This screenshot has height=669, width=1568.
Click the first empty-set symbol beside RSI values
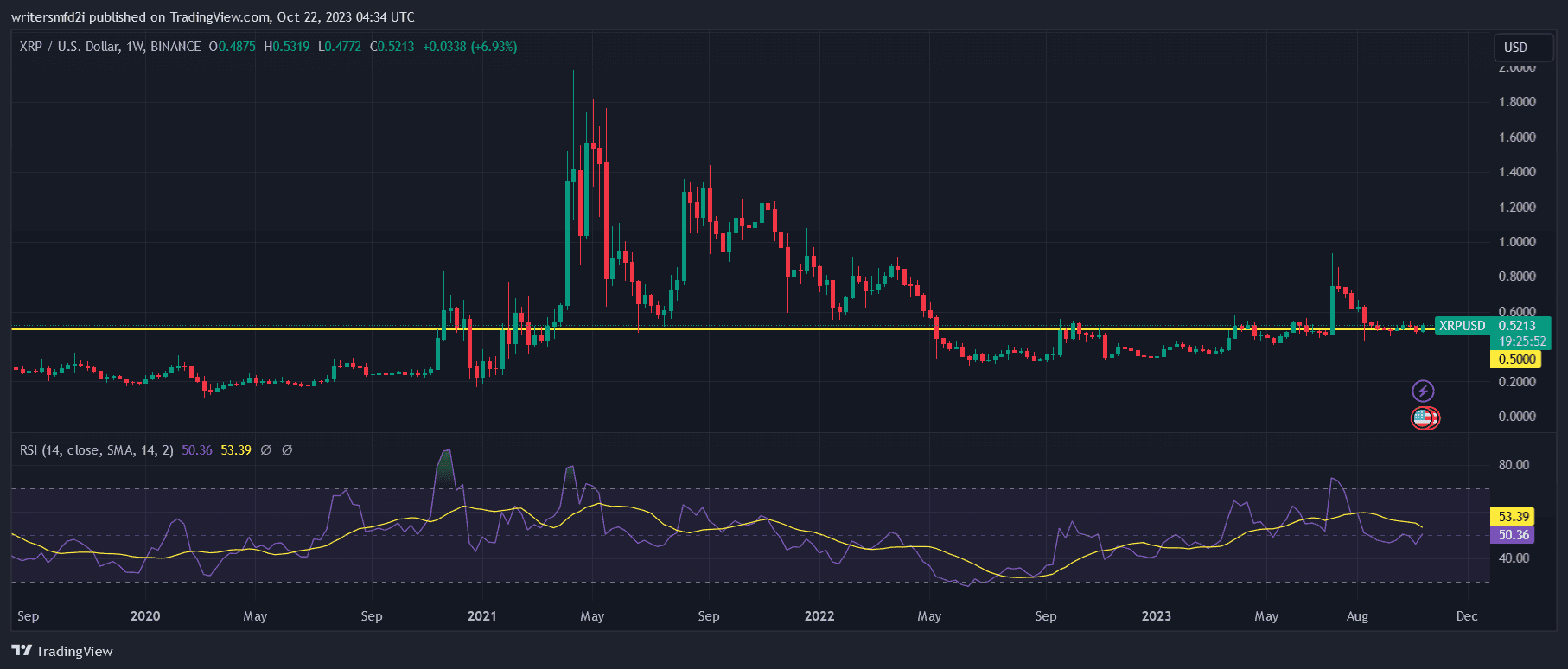[266, 450]
